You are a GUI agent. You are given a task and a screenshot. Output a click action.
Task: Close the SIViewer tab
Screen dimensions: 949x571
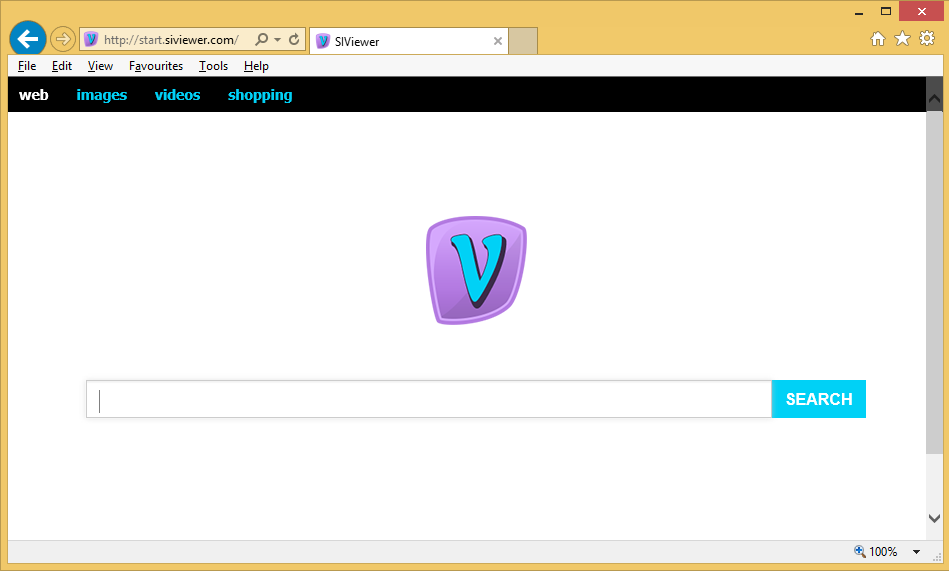(497, 41)
